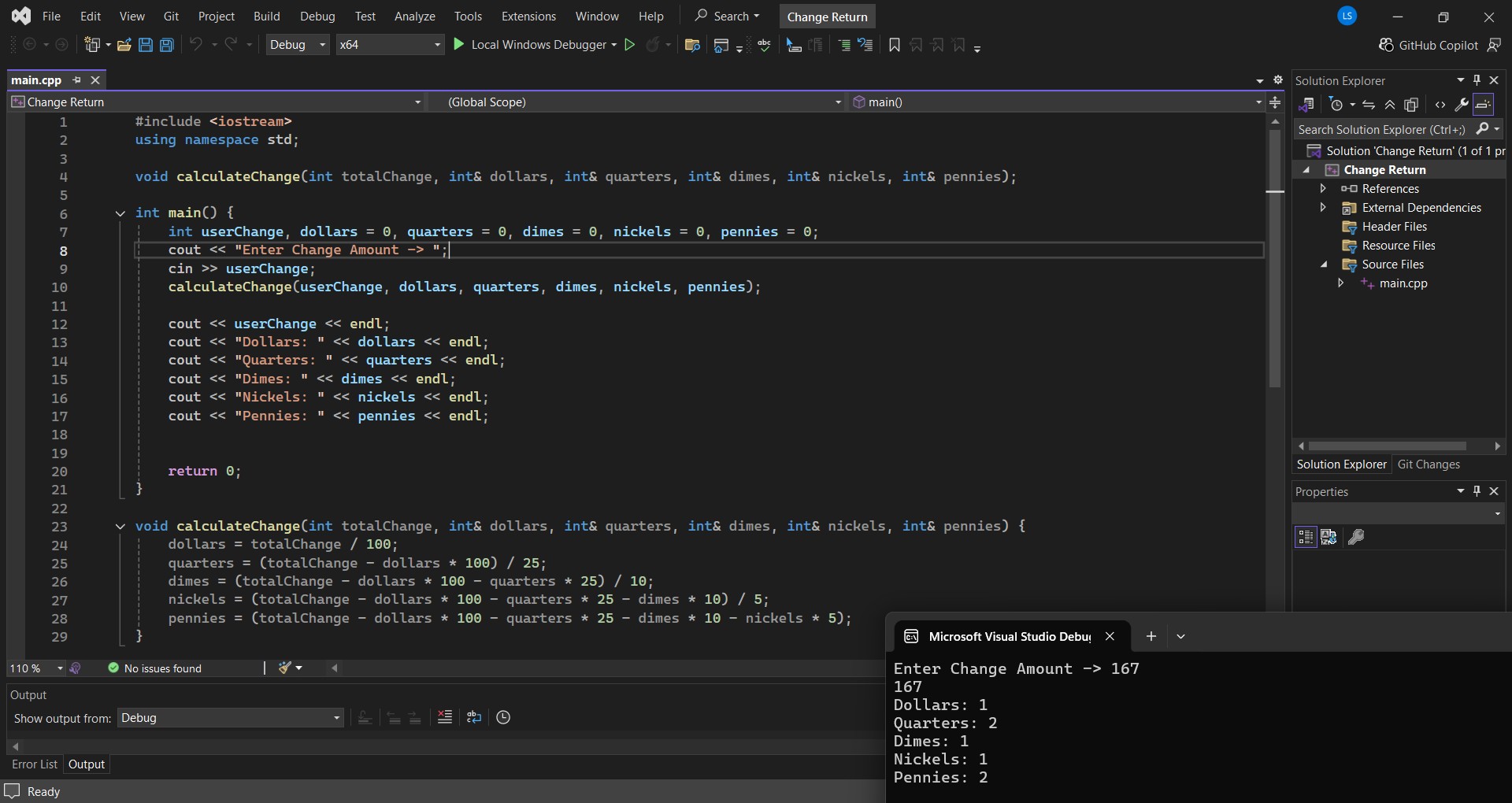Viewport: 1512px width, 803px height.
Task: Pin the Properties panel
Action: tap(1477, 491)
